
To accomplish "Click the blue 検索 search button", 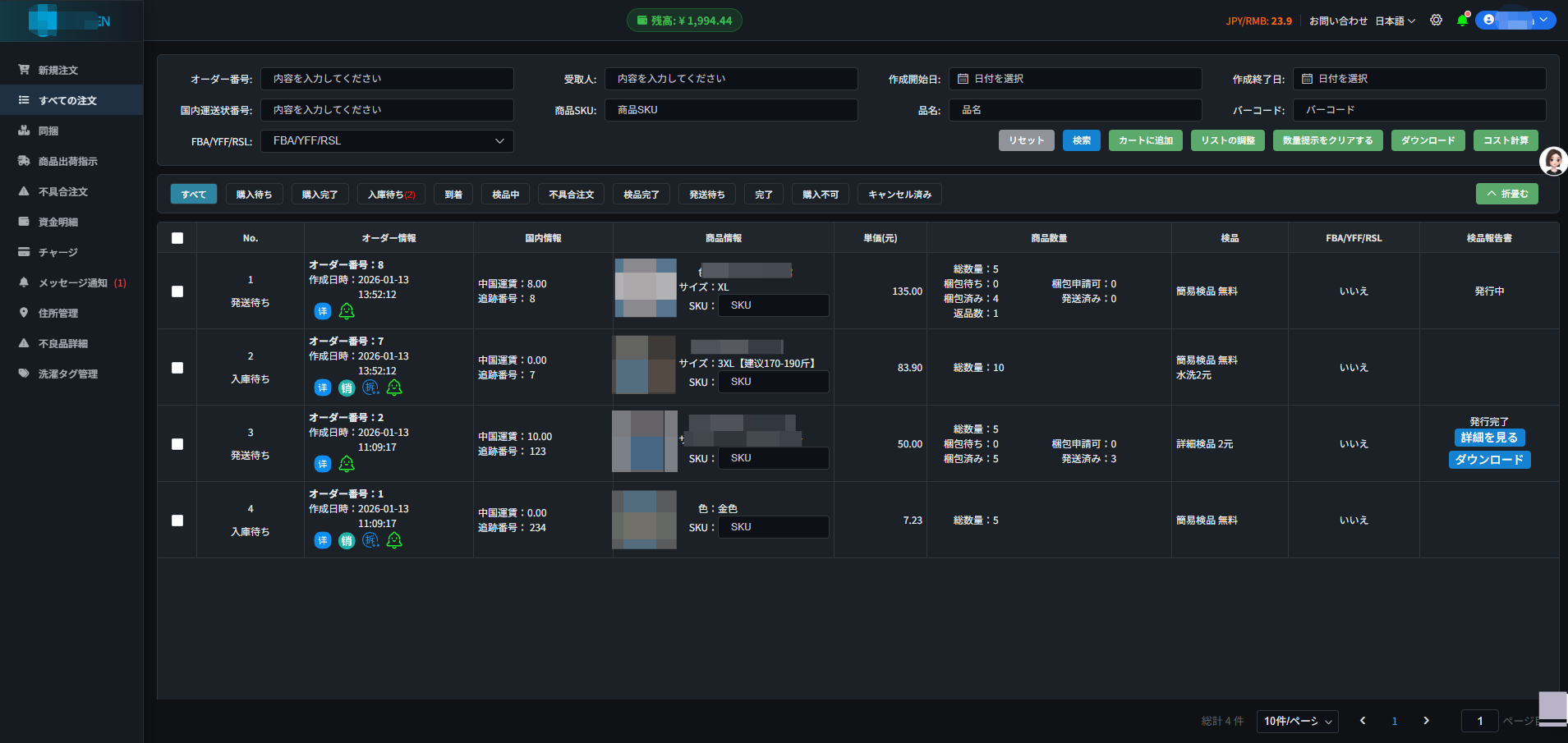I will point(1082,140).
